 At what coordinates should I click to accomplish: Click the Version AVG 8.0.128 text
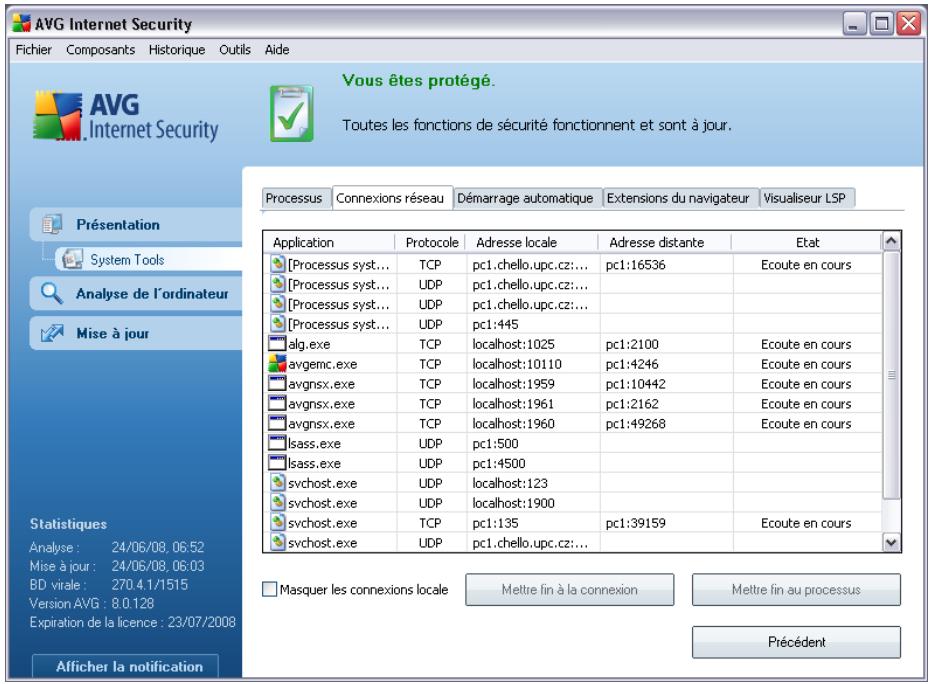pyautogui.click(x=92, y=603)
